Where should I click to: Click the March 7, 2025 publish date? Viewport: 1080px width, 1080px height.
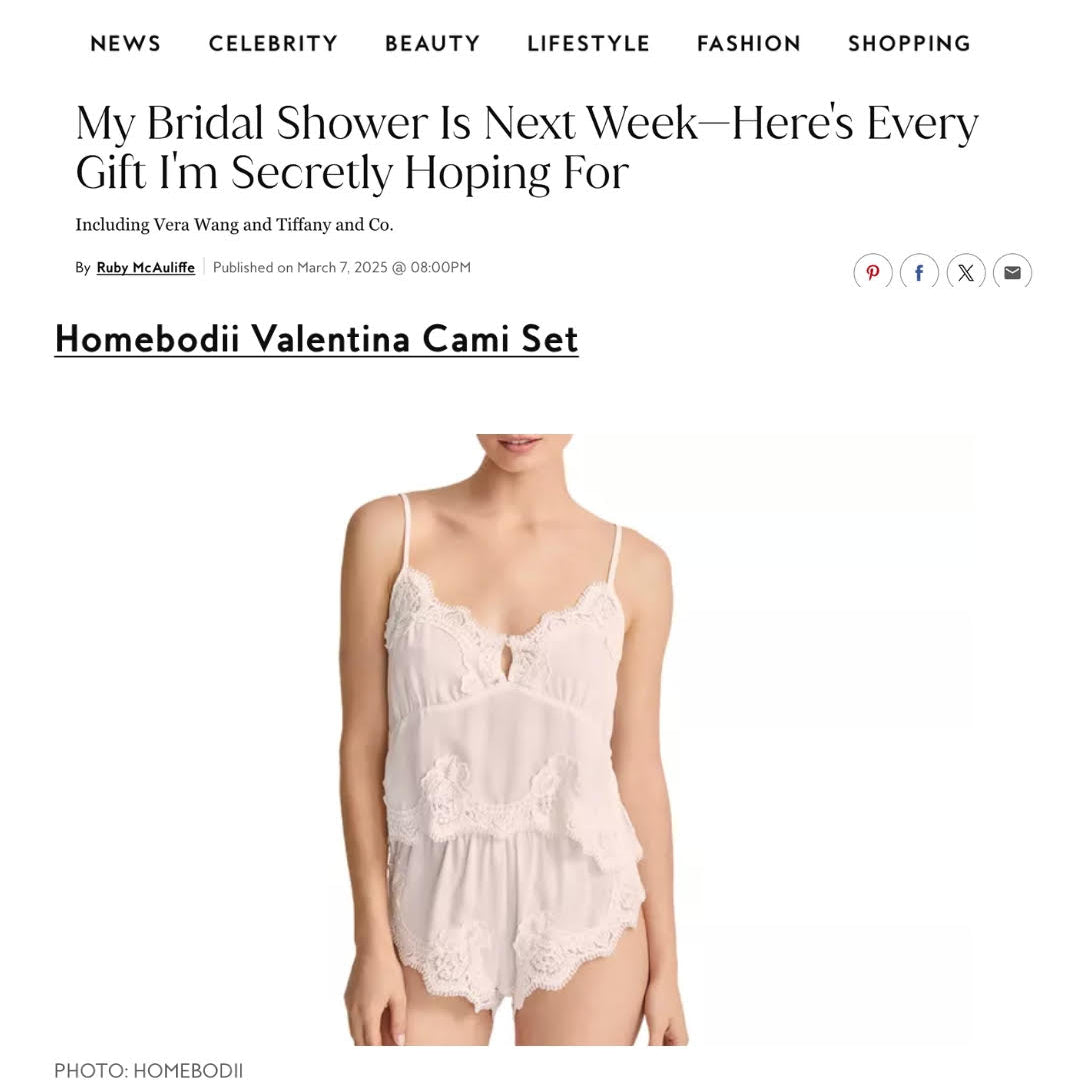click(342, 267)
